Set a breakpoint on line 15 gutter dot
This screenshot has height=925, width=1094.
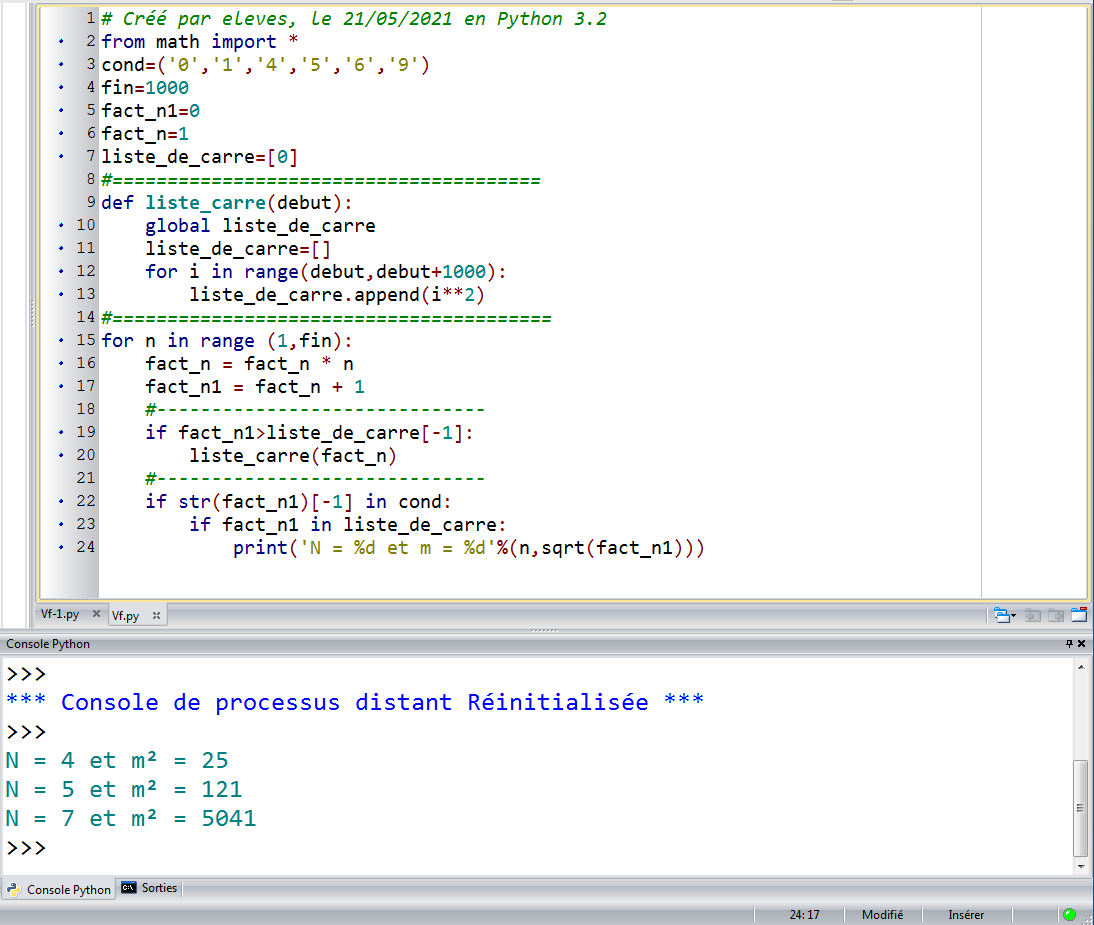[62, 341]
